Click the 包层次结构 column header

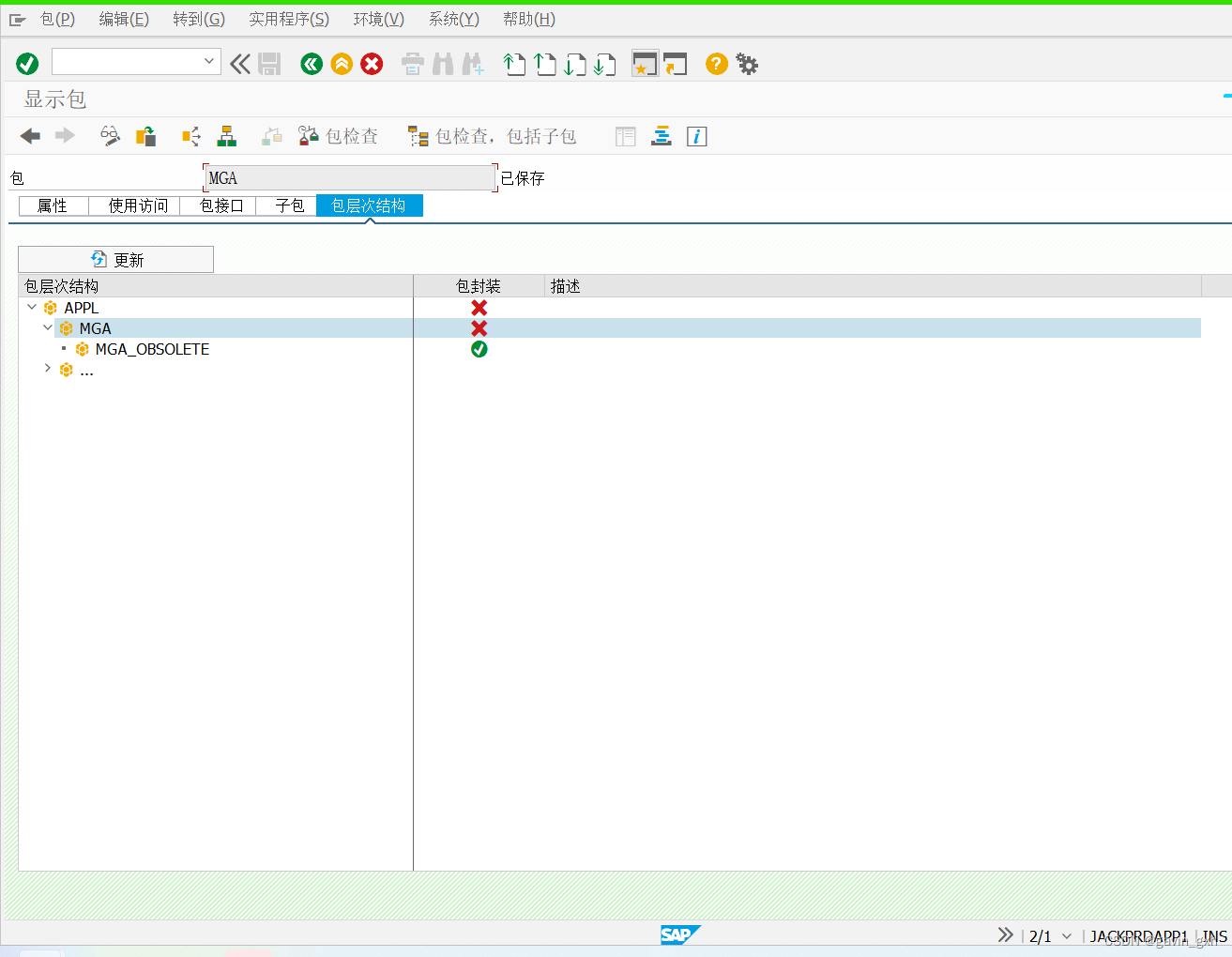[216, 286]
